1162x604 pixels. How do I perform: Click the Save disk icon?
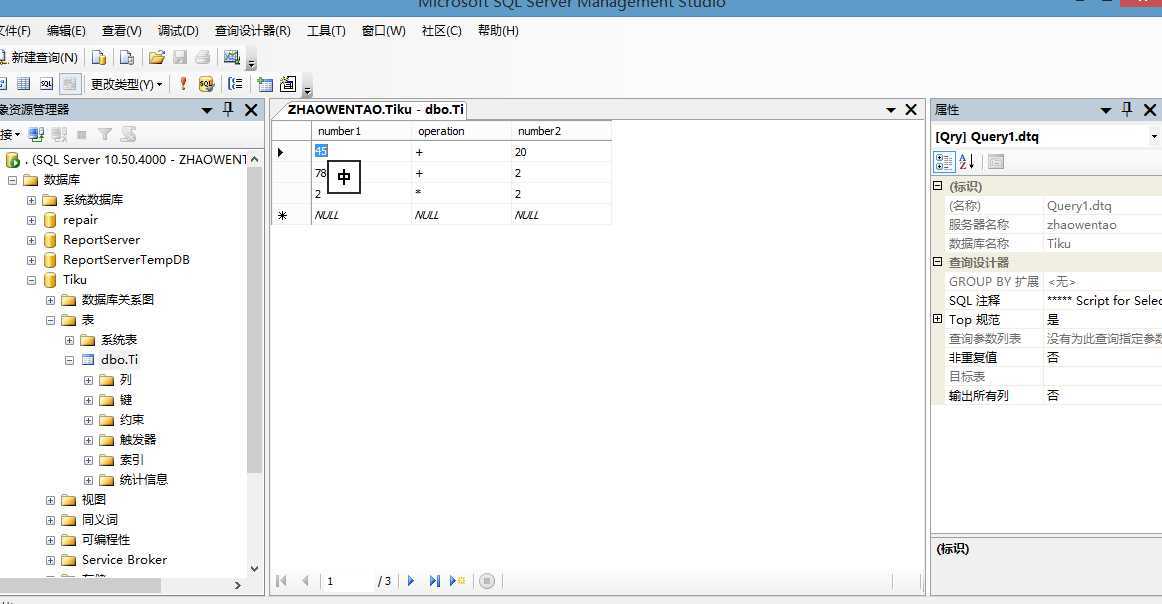(179, 58)
